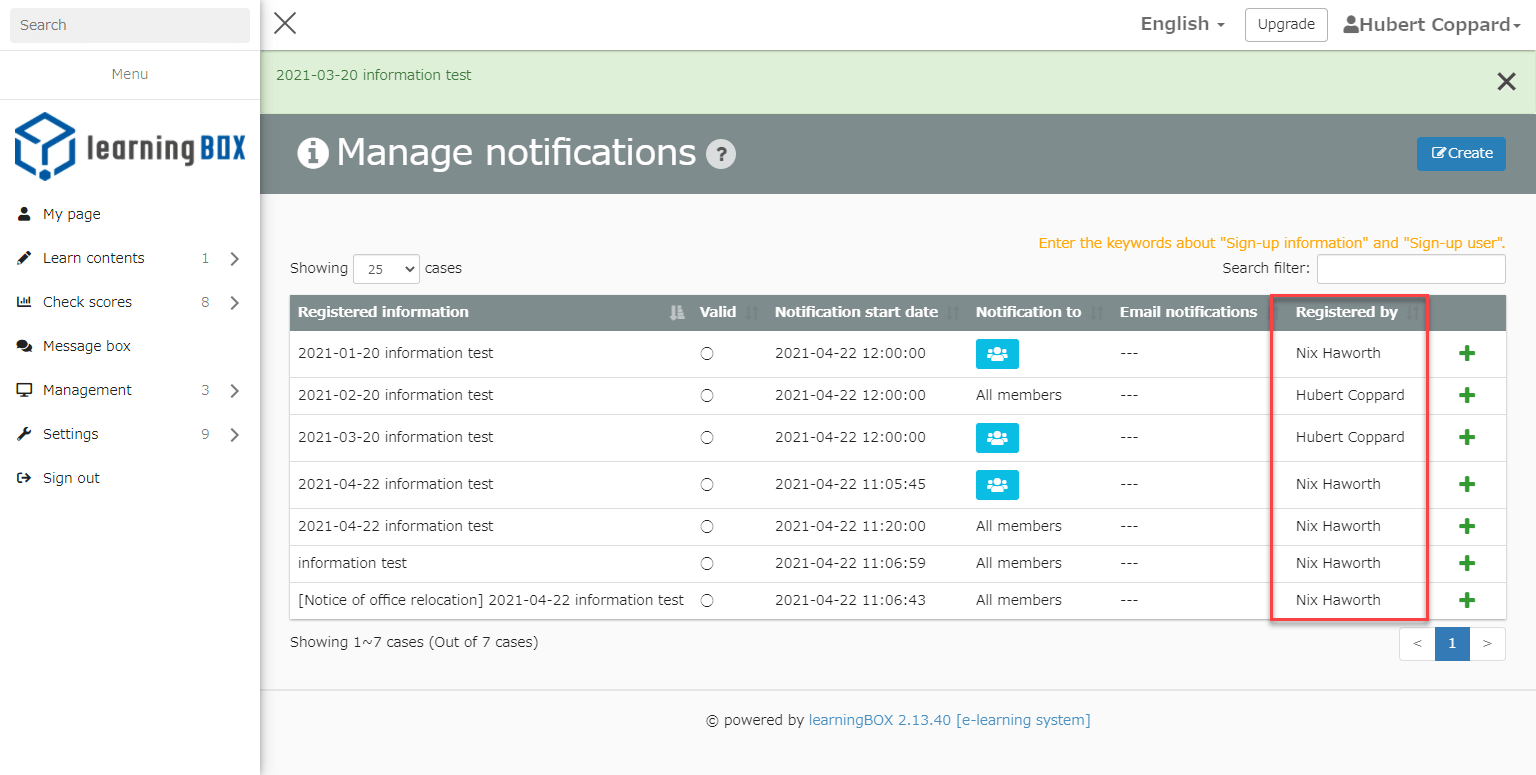Click the Valid circle in the 'information test' row
1536x775 pixels.
707,564
